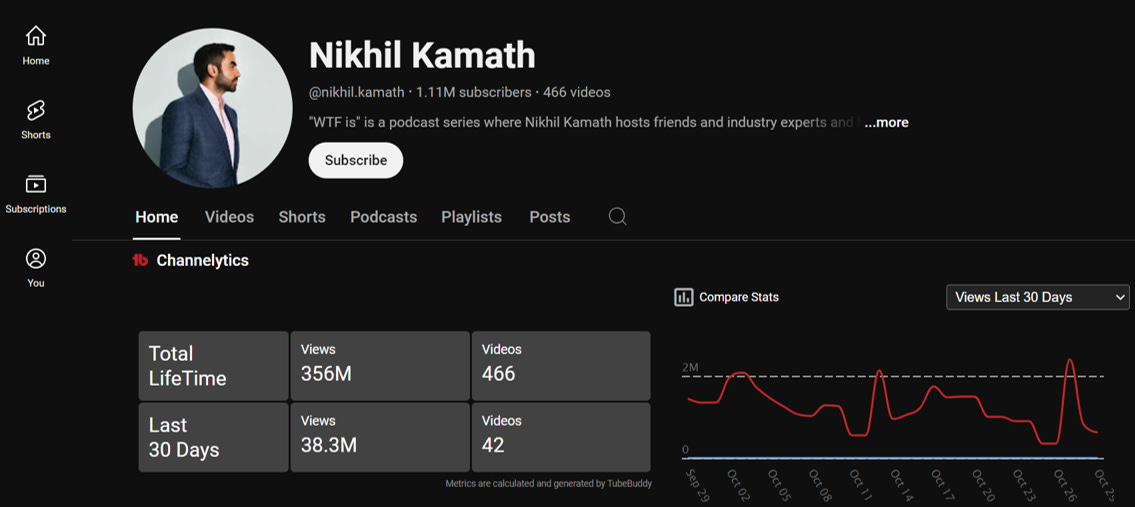Switch to the channel Shorts tab

click(302, 217)
